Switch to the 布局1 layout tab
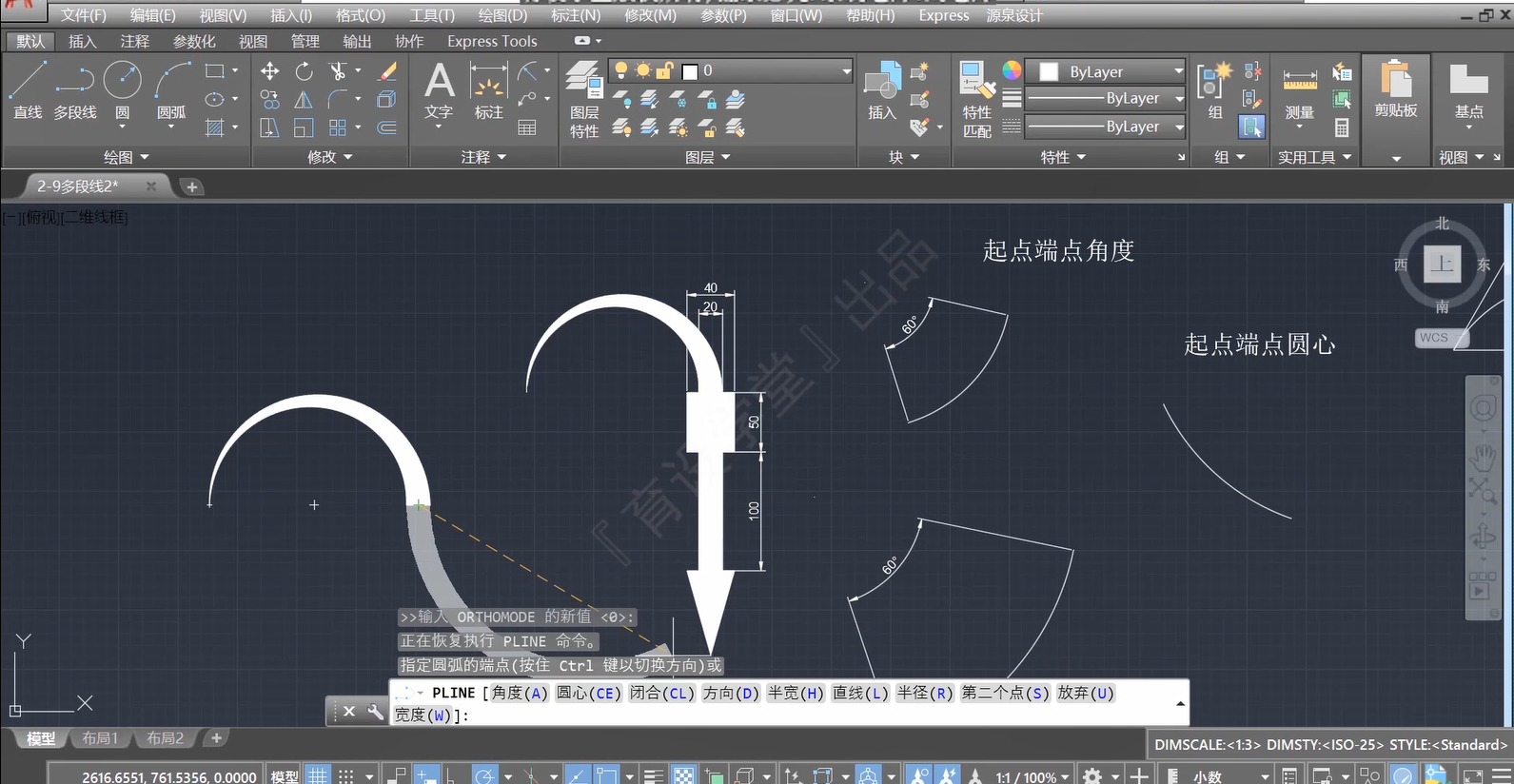The height and width of the screenshot is (784, 1514). [x=100, y=737]
